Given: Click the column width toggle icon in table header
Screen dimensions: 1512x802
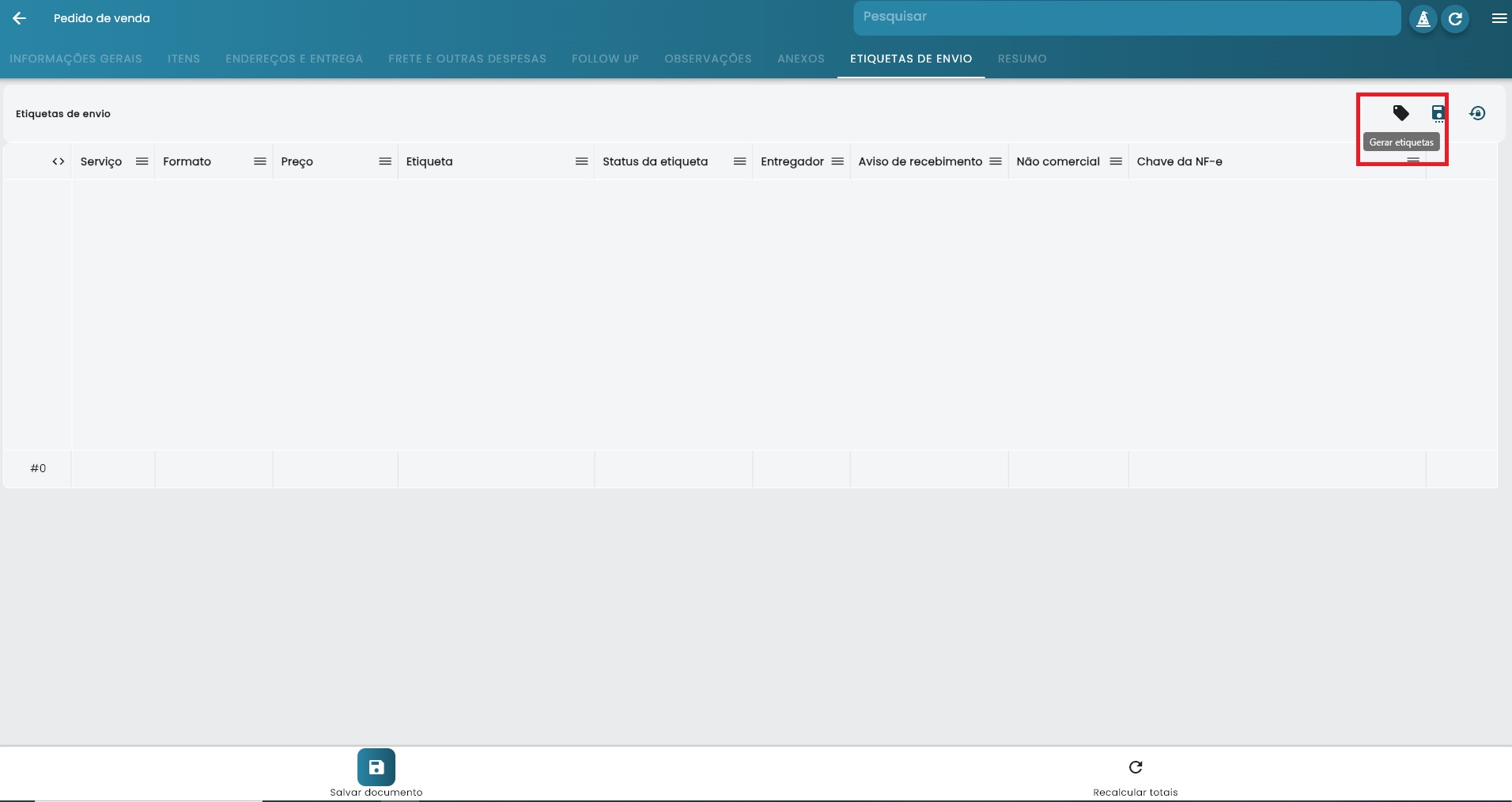Looking at the screenshot, I should 58,161.
